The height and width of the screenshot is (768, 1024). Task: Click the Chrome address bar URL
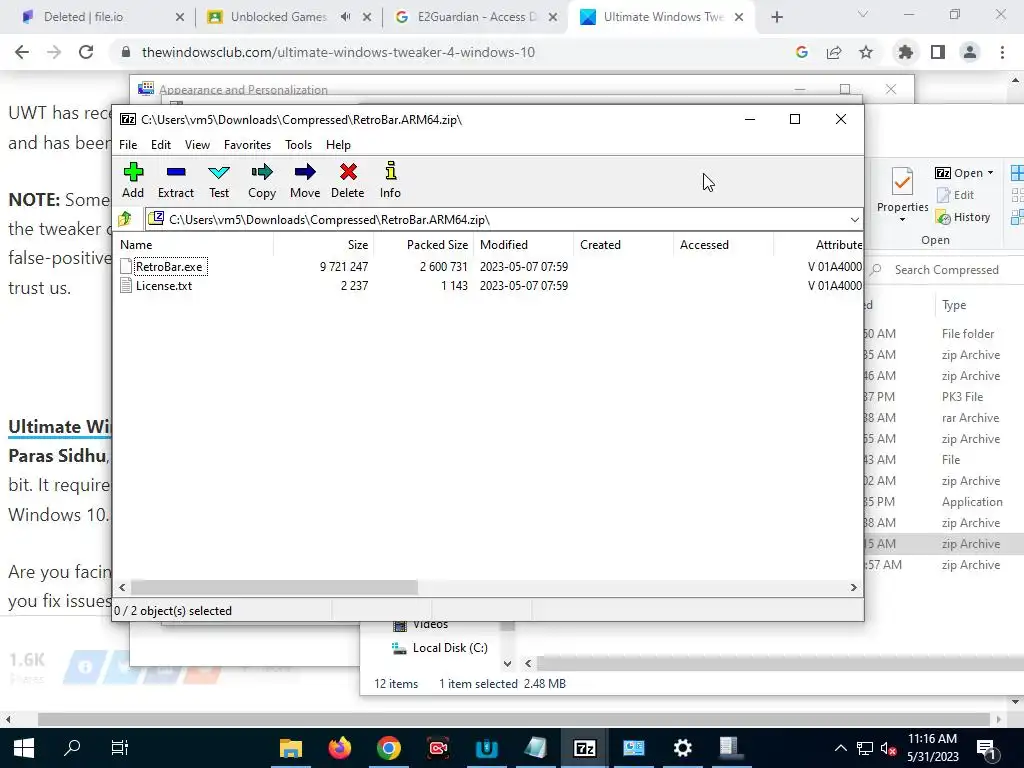coord(338,52)
